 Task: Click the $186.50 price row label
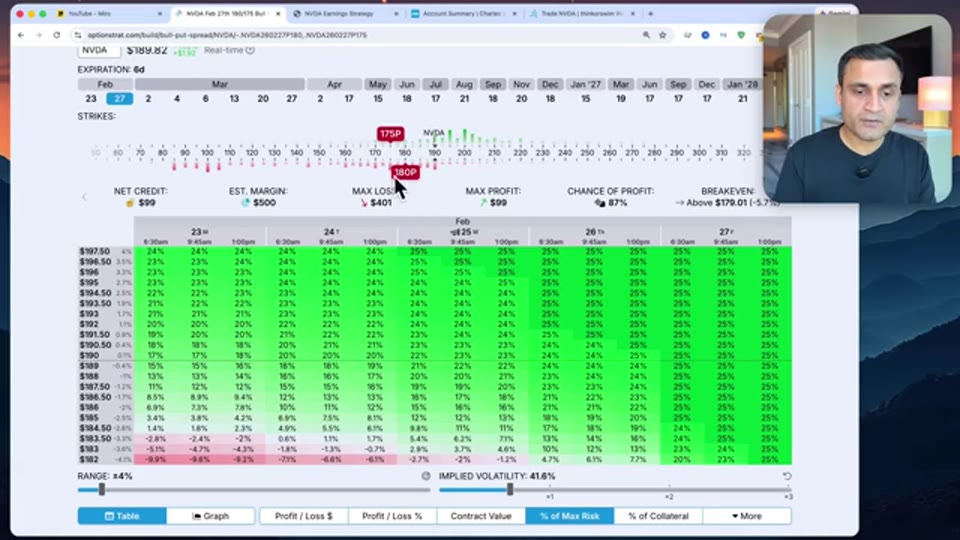click(94, 397)
